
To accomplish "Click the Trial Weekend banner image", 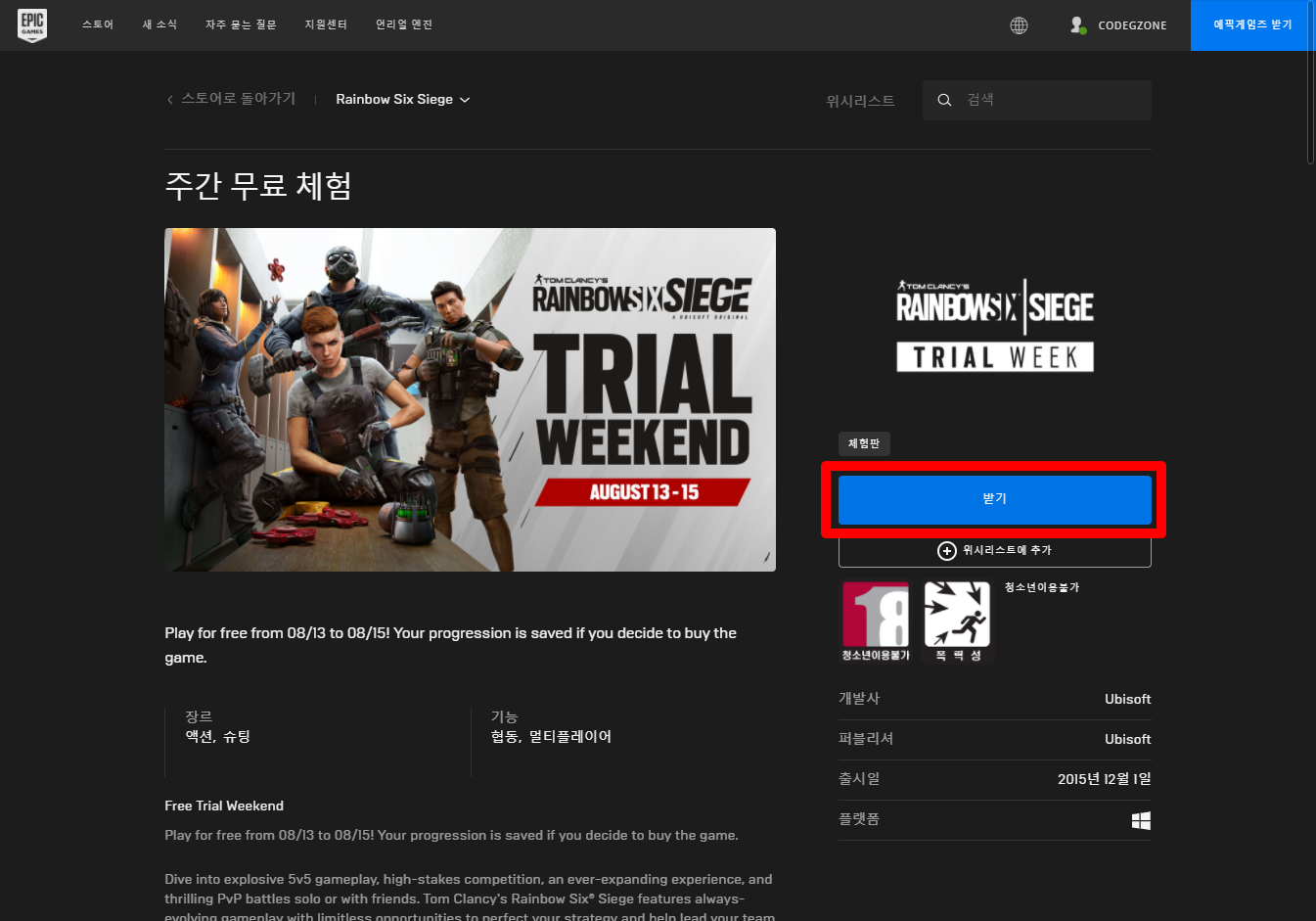I will (470, 399).
